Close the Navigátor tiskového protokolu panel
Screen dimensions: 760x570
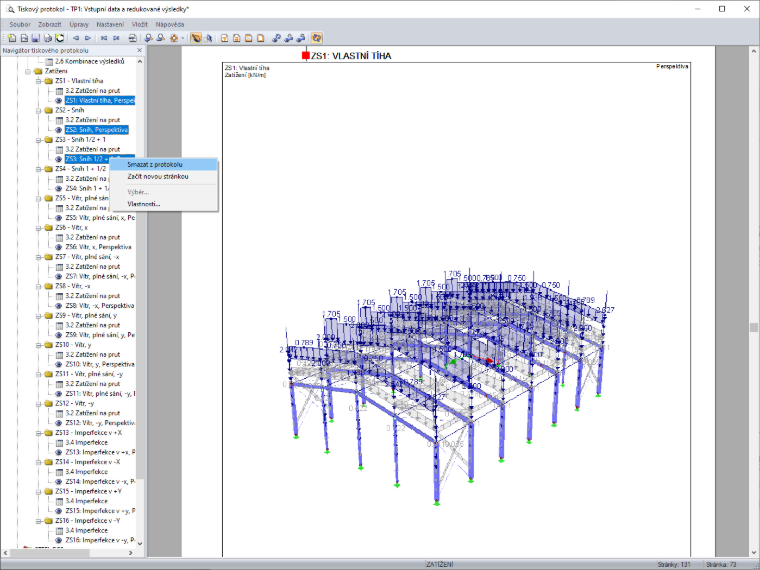[140, 50]
